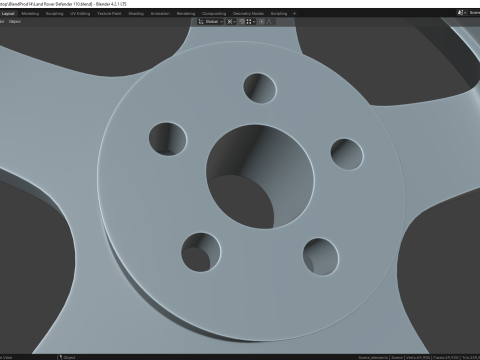Go to the Shading workspace tab
This screenshot has height=360, width=480.
pyautogui.click(x=136, y=14)
